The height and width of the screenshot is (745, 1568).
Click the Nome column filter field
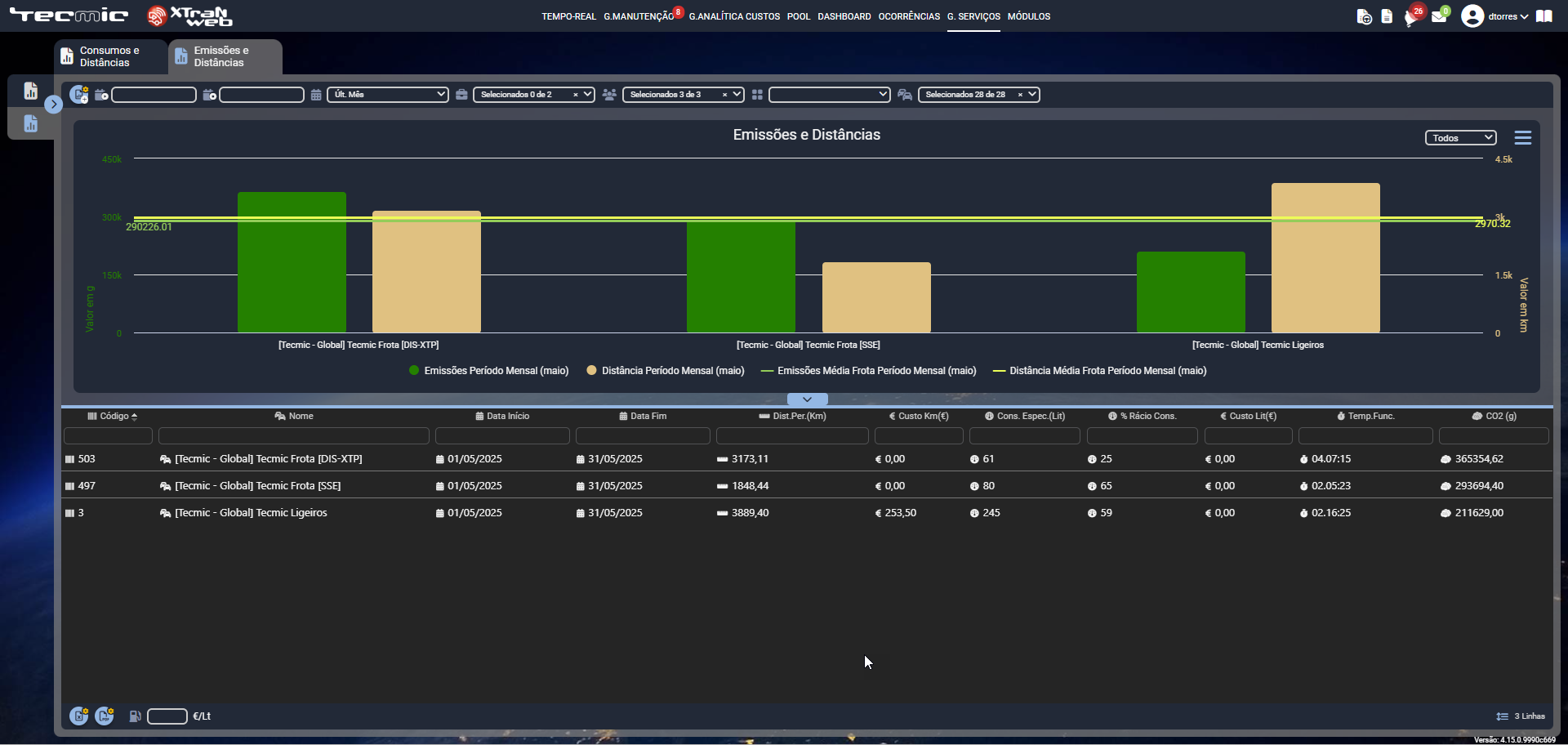(294, 436)
